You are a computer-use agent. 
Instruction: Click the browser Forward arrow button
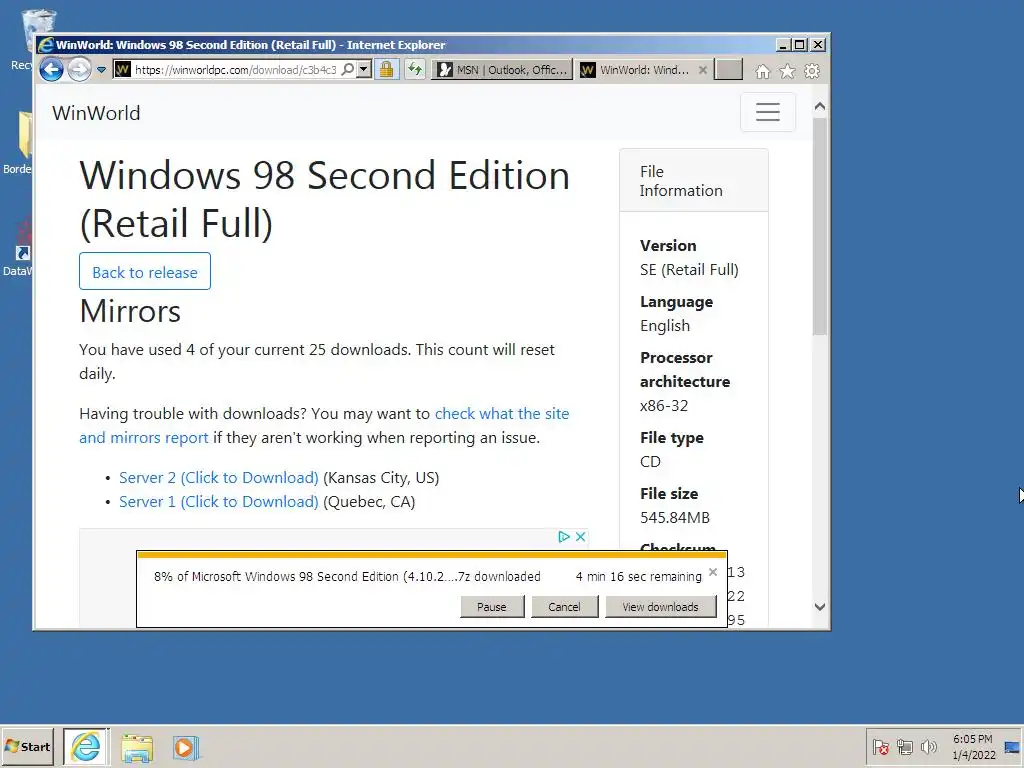[79, 69]
